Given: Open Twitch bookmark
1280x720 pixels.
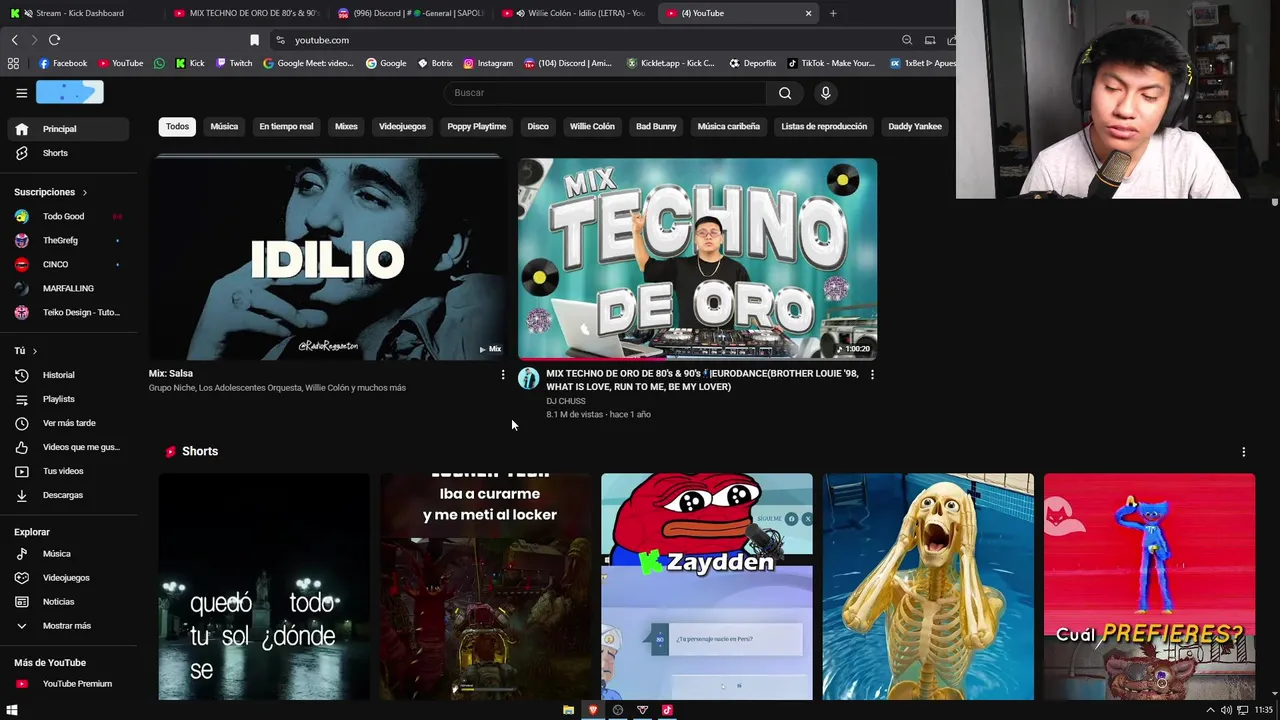Looking at the screenshot, I should click(234, 63).
